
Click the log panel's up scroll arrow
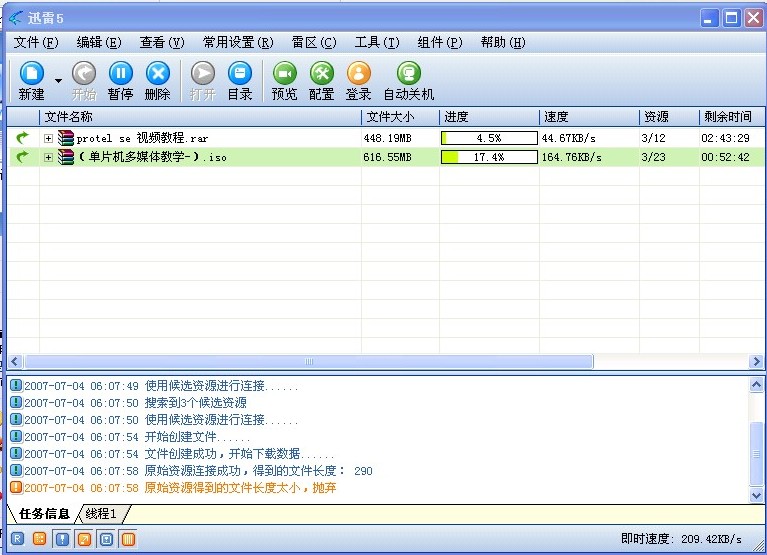point(756,385)
